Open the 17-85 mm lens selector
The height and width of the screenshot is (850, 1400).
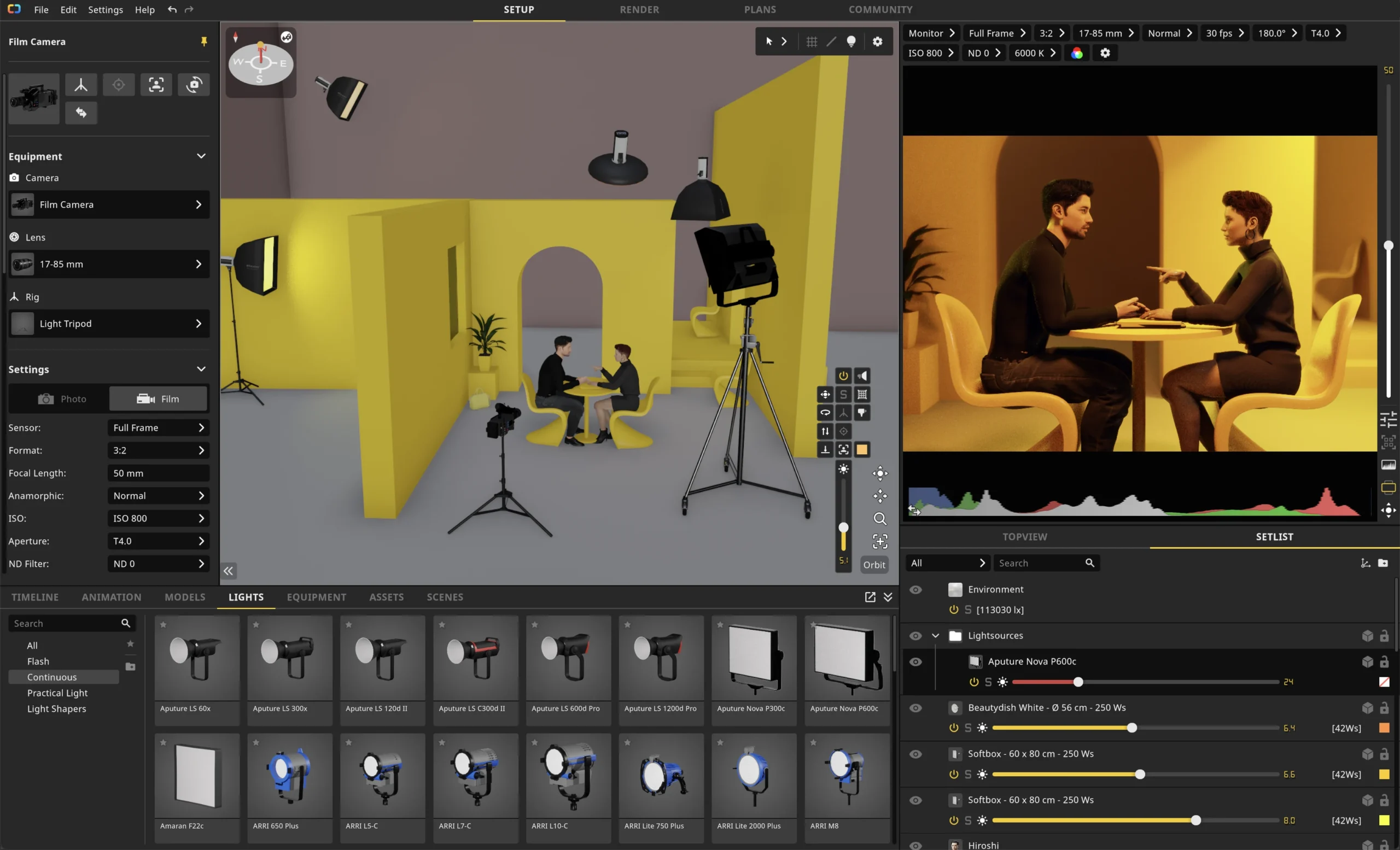pos(109,264)
